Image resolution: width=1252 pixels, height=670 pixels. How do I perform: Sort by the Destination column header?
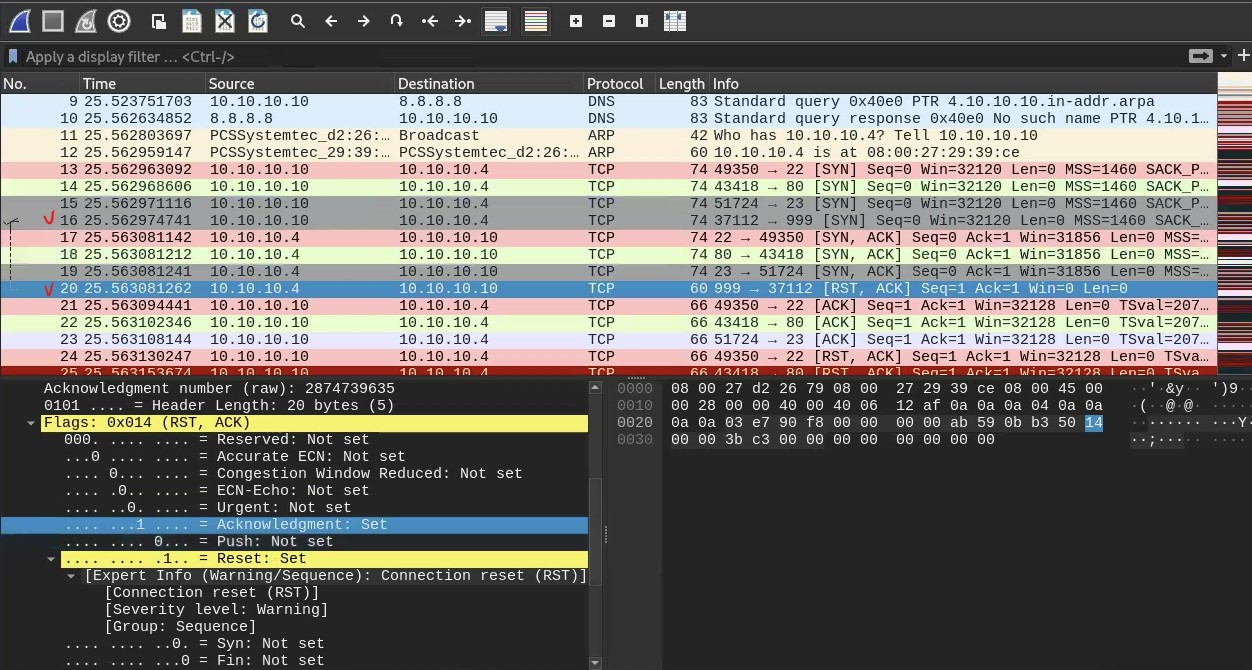tap(489, 84)
